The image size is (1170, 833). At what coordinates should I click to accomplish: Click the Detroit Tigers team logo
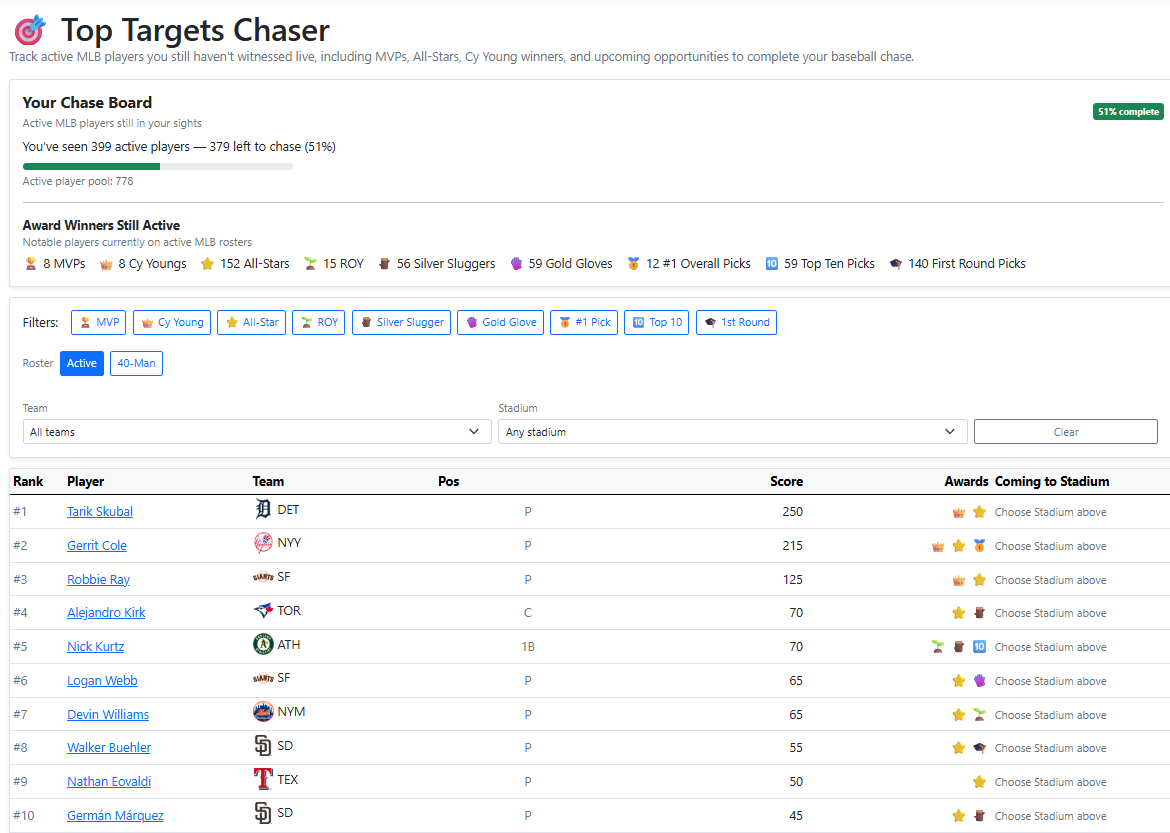click(x=263, y=509)
